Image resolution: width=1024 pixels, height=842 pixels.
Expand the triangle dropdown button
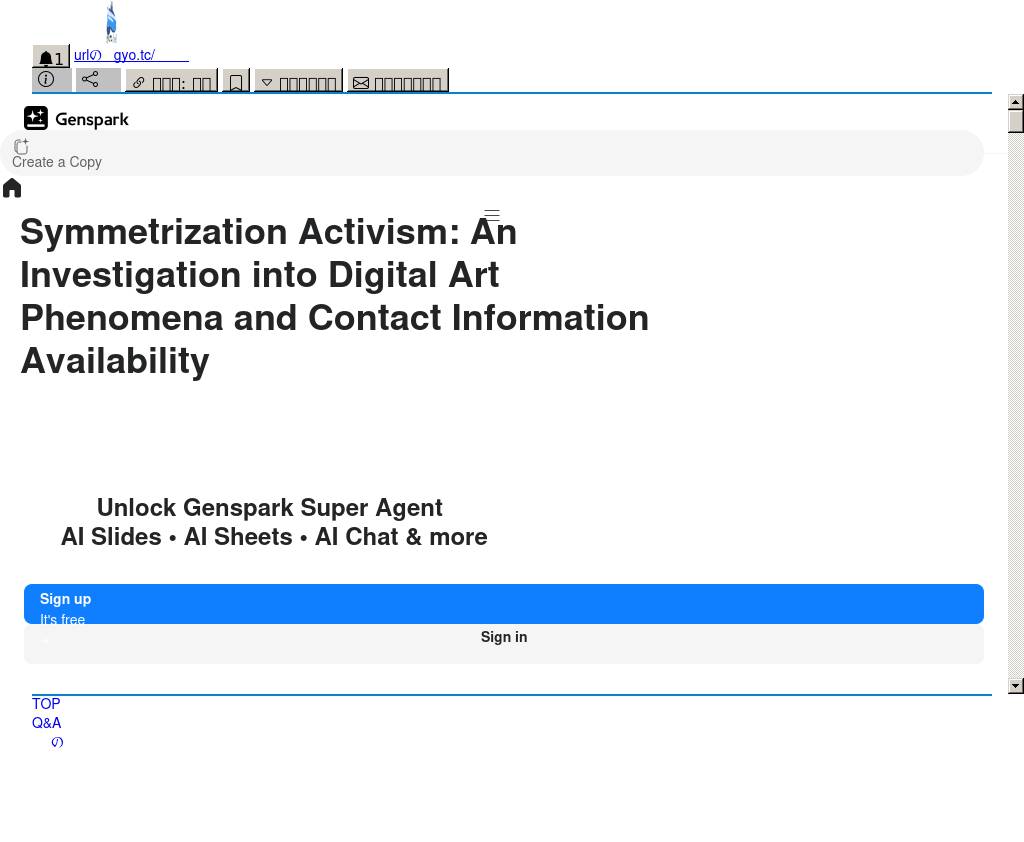coord(298,83)
